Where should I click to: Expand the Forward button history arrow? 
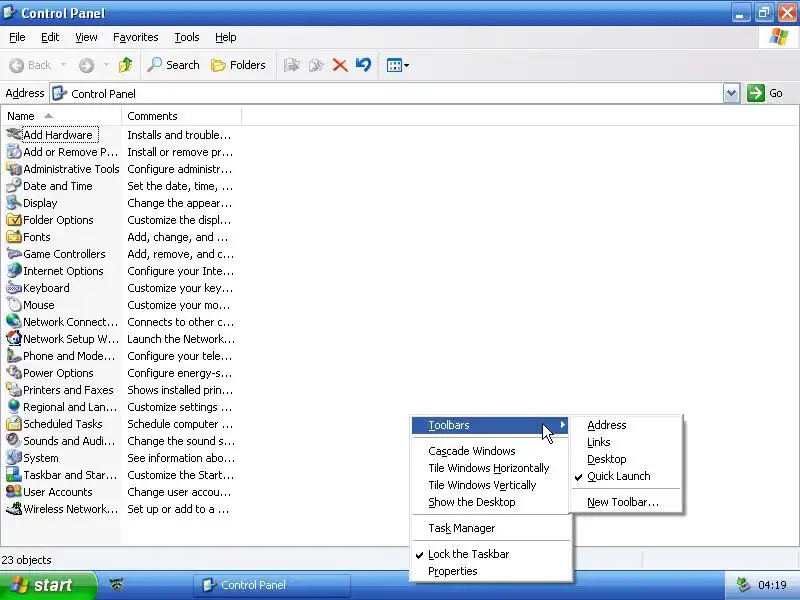106,65
